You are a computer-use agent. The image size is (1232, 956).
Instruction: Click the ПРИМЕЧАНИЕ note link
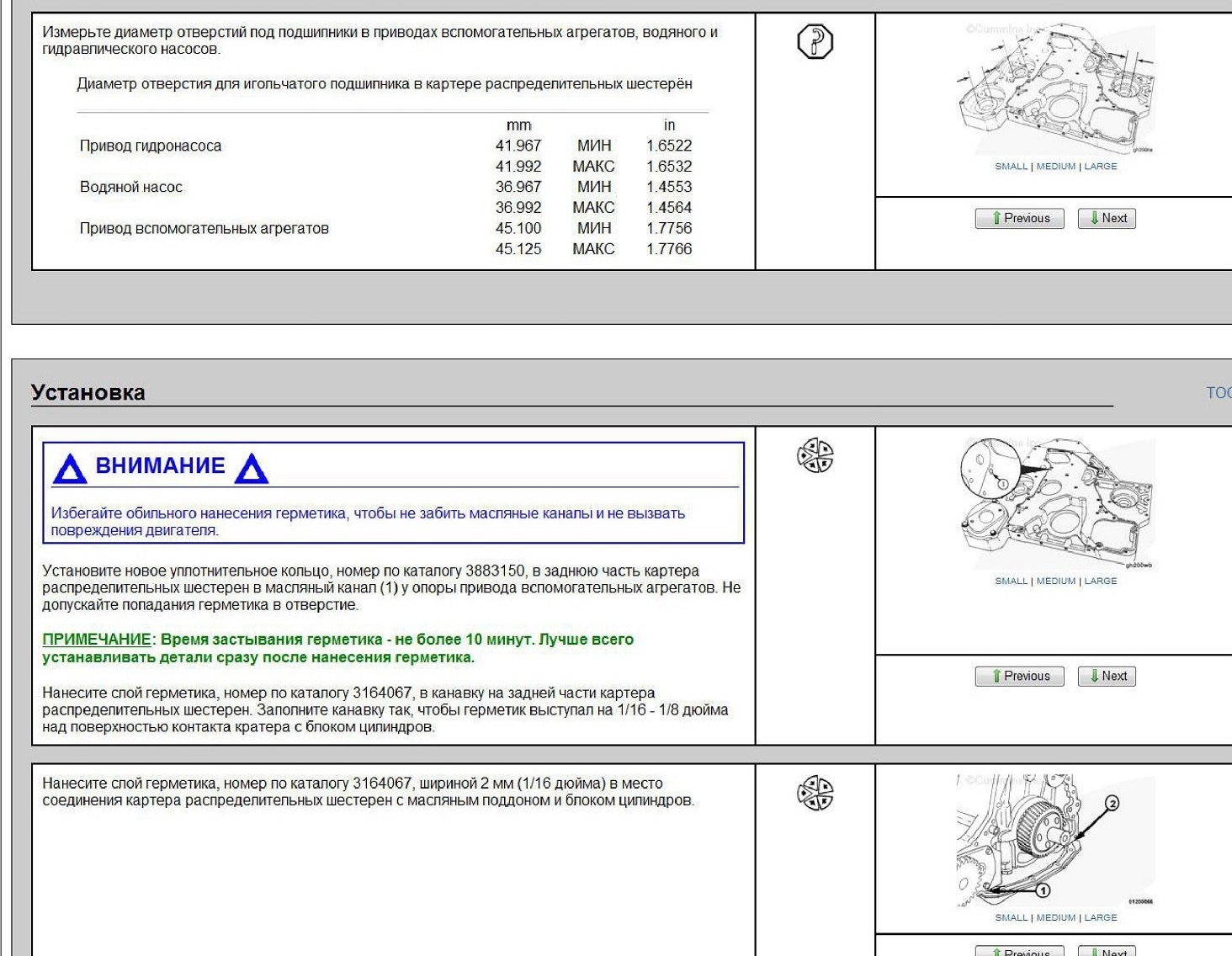click(x=97, y=640)
